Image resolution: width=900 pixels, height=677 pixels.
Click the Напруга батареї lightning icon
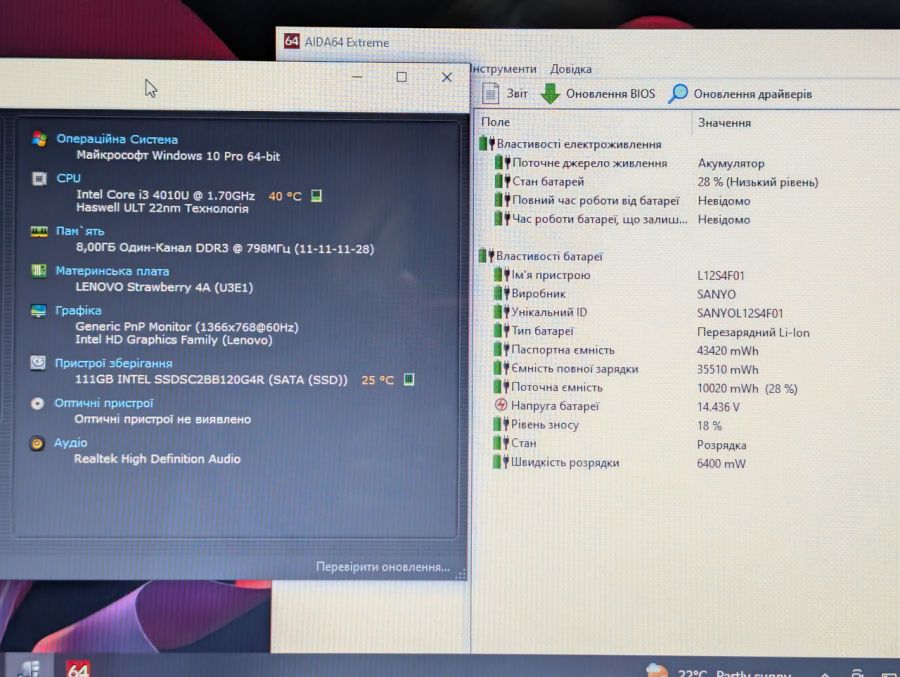click(x=501, y=405)
